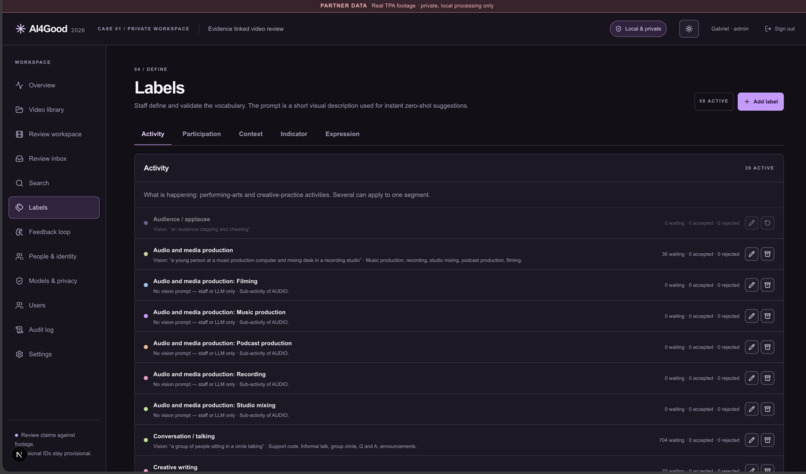Click 'CASE 01 / PRIVATE WORKSPACE' breadcrumb text
The width and height of the screenshot is (806, 474).
(143, 29)
